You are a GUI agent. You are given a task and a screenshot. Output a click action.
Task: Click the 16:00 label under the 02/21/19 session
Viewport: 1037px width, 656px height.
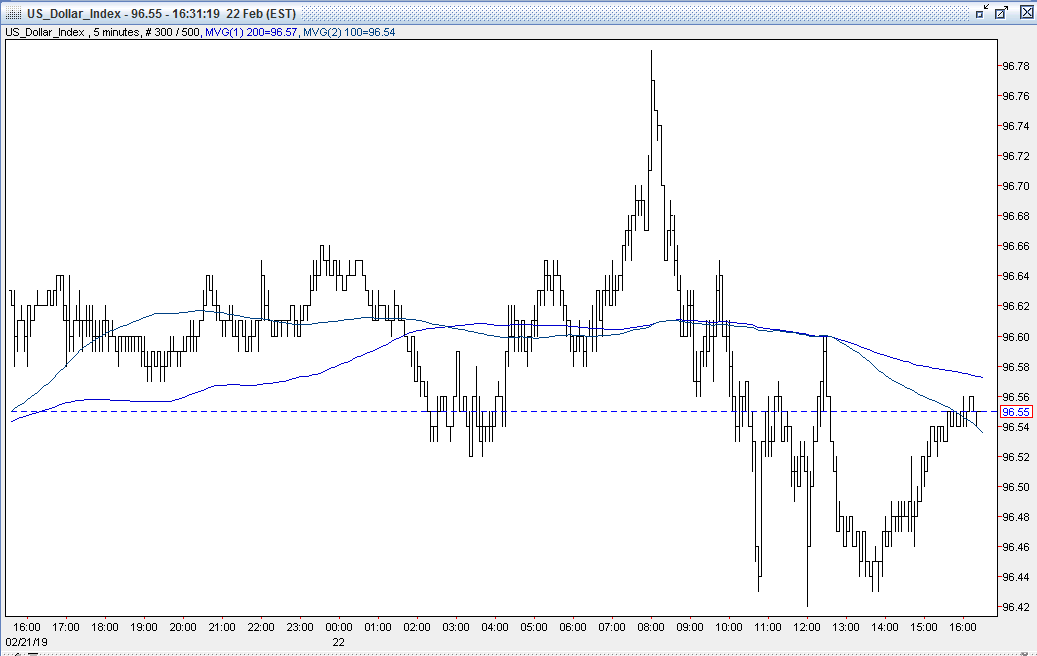point(26,627)
